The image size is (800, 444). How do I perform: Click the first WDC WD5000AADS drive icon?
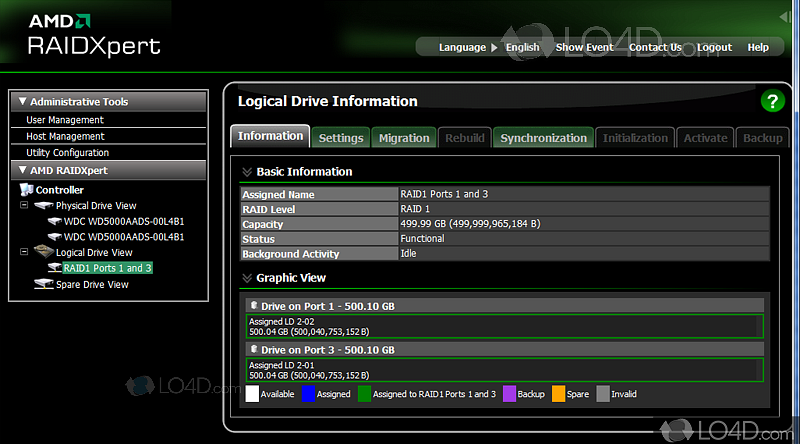click(55, 221)
